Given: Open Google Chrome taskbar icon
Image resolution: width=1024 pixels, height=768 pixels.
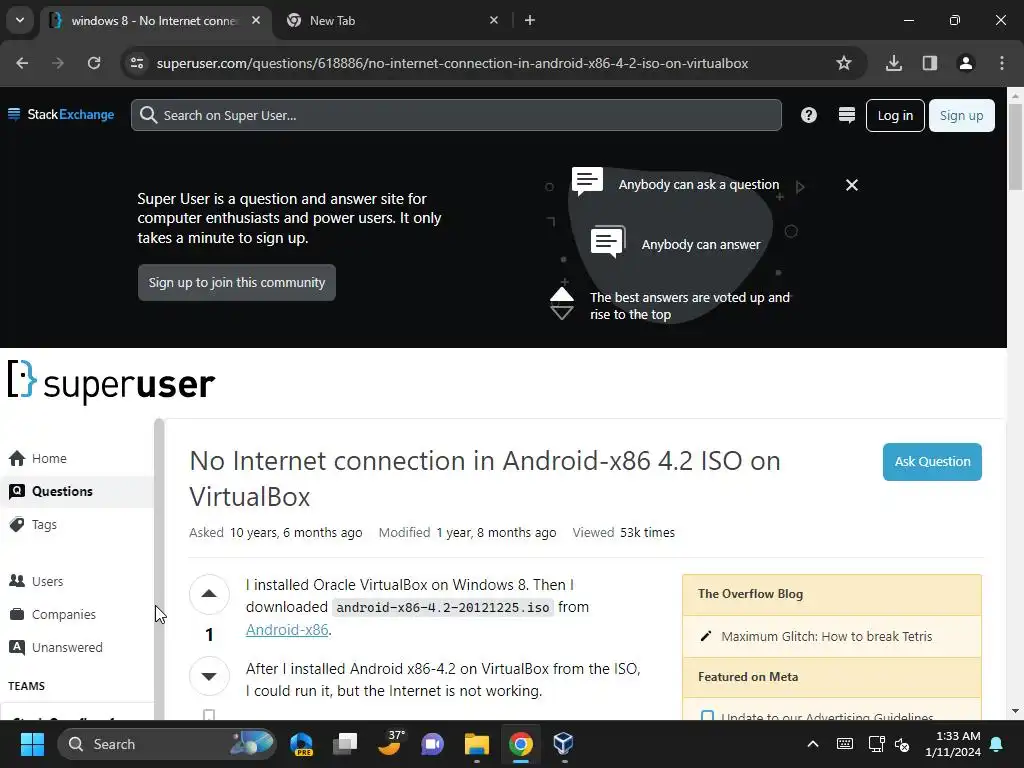Looking at the screenshot, I should click(520, 744).
